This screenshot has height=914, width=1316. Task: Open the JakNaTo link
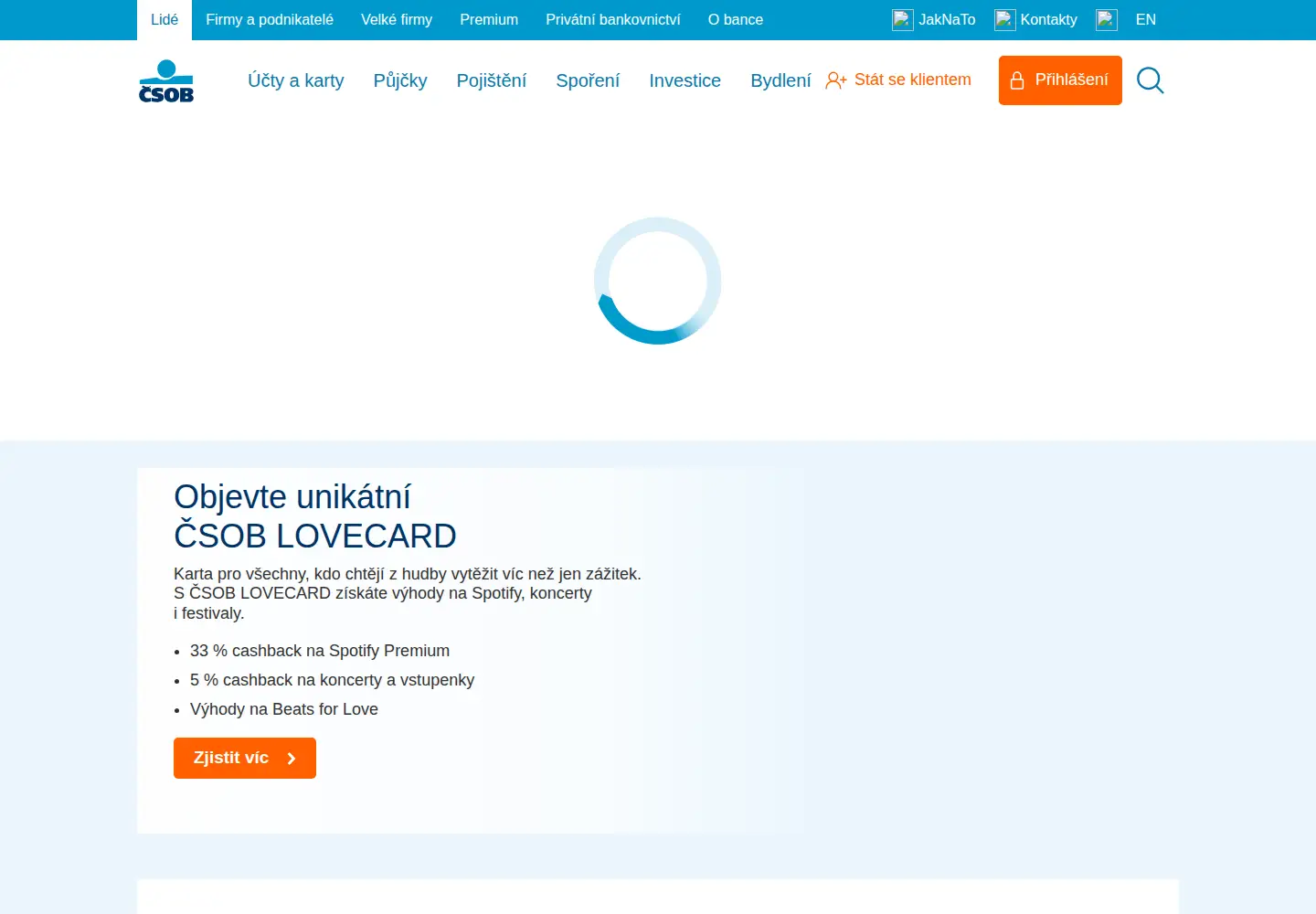pyautogui.click(x=934, y=20)
